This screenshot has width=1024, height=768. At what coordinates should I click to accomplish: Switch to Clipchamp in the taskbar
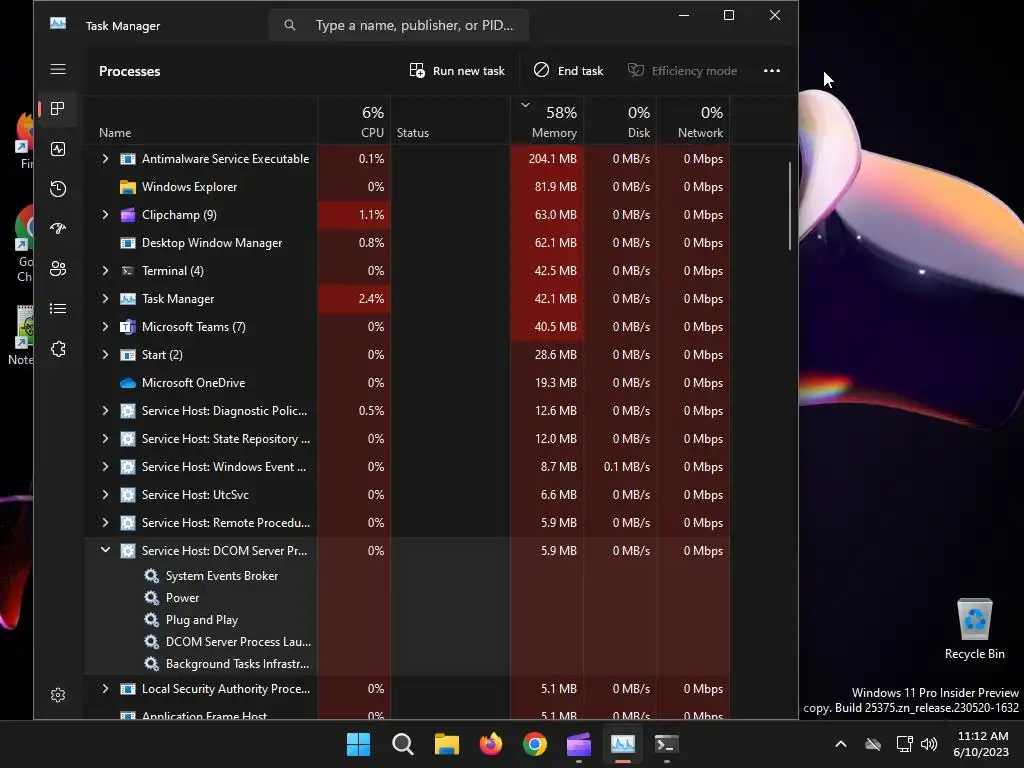coord(579,744)
